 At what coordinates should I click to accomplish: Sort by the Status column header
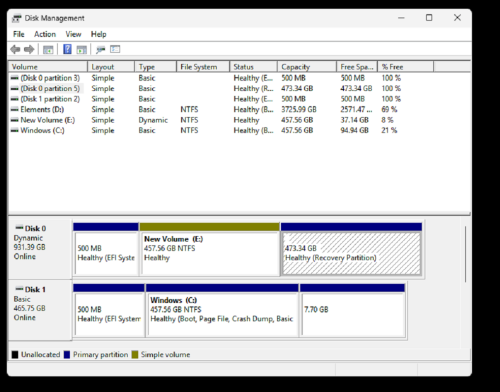tap(253, 67)
